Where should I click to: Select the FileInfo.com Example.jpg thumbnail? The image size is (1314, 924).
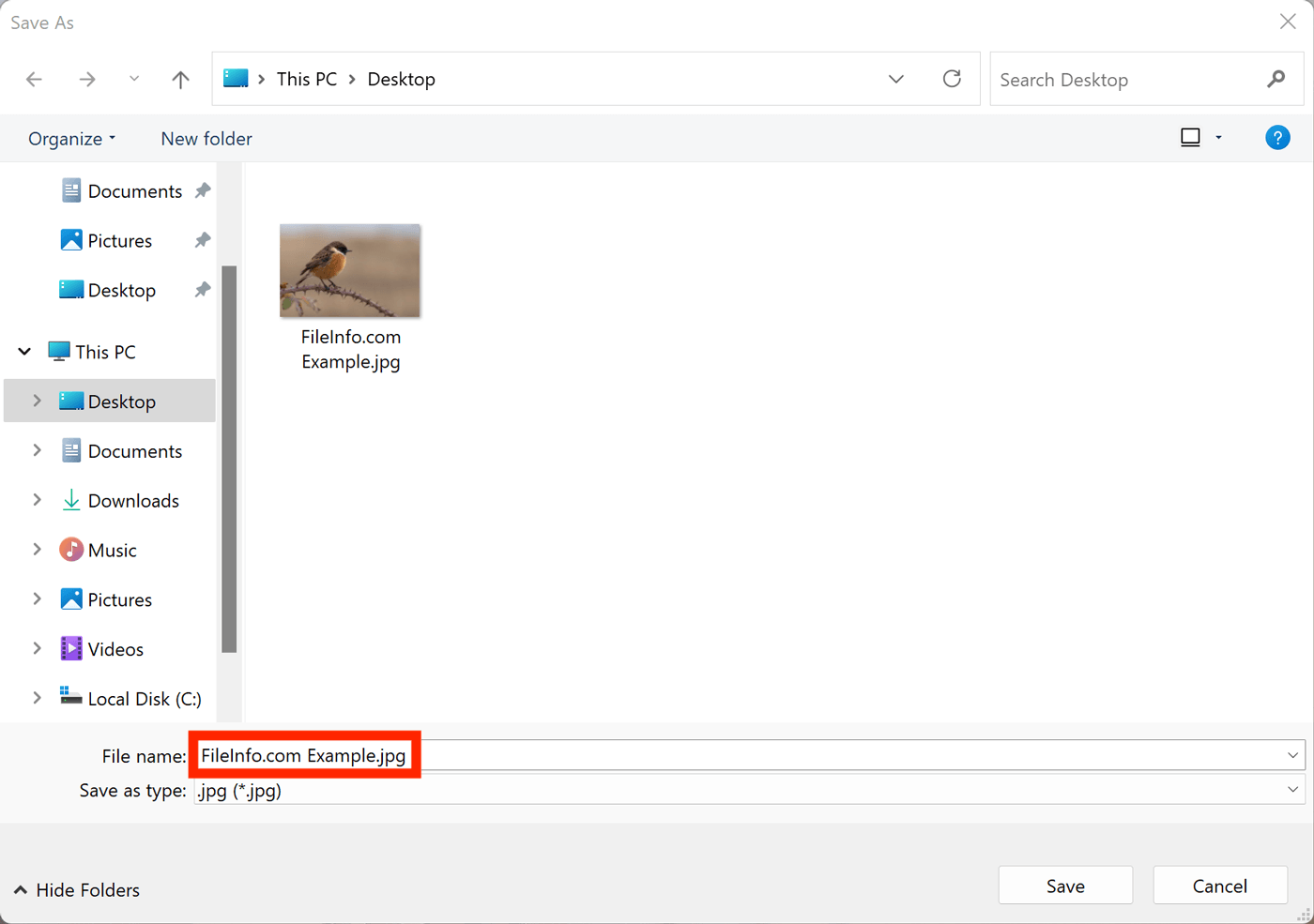pyautogui.click(x=349, y=270)
